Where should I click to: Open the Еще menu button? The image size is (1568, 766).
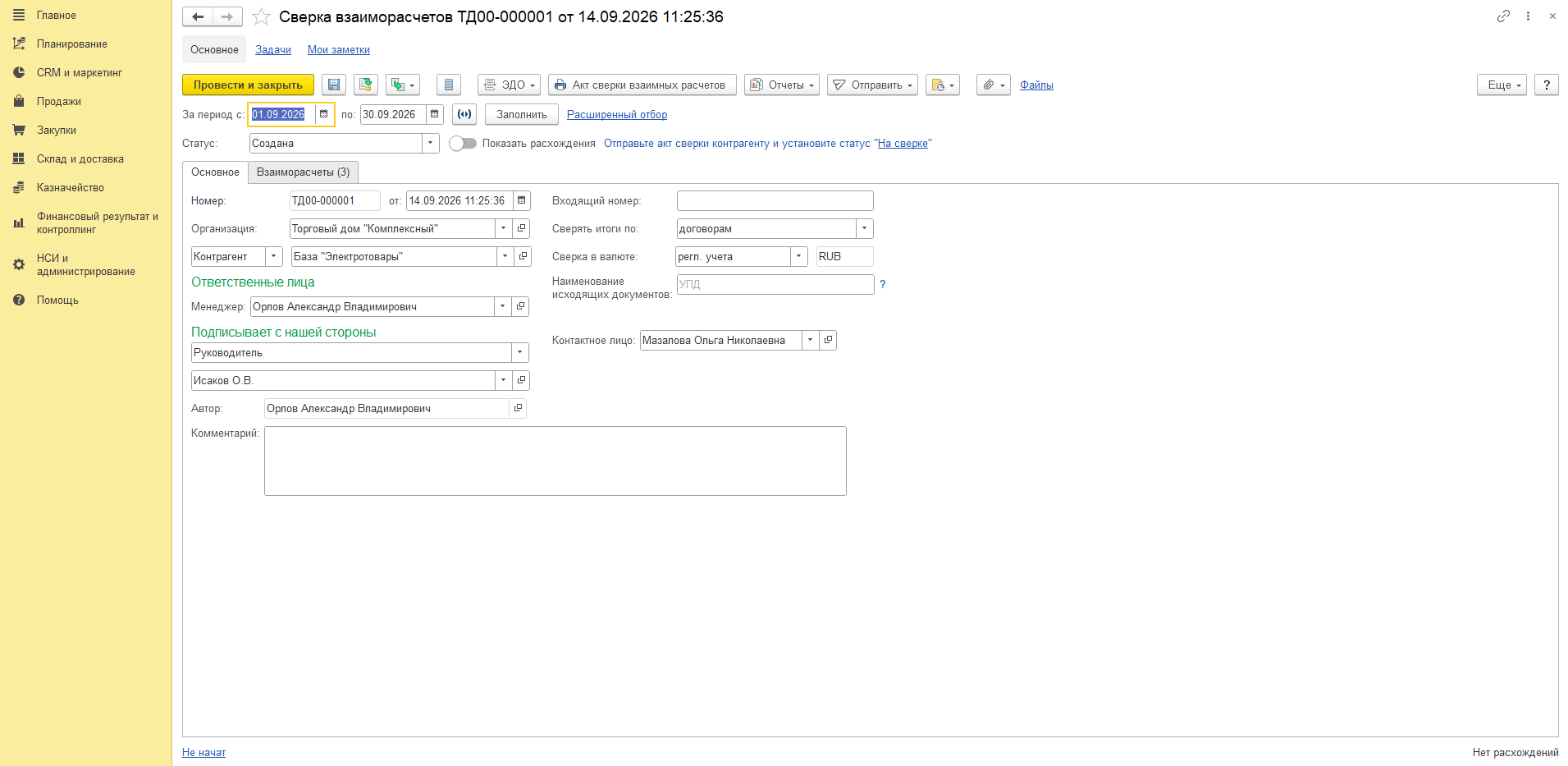pos(1502,85)
